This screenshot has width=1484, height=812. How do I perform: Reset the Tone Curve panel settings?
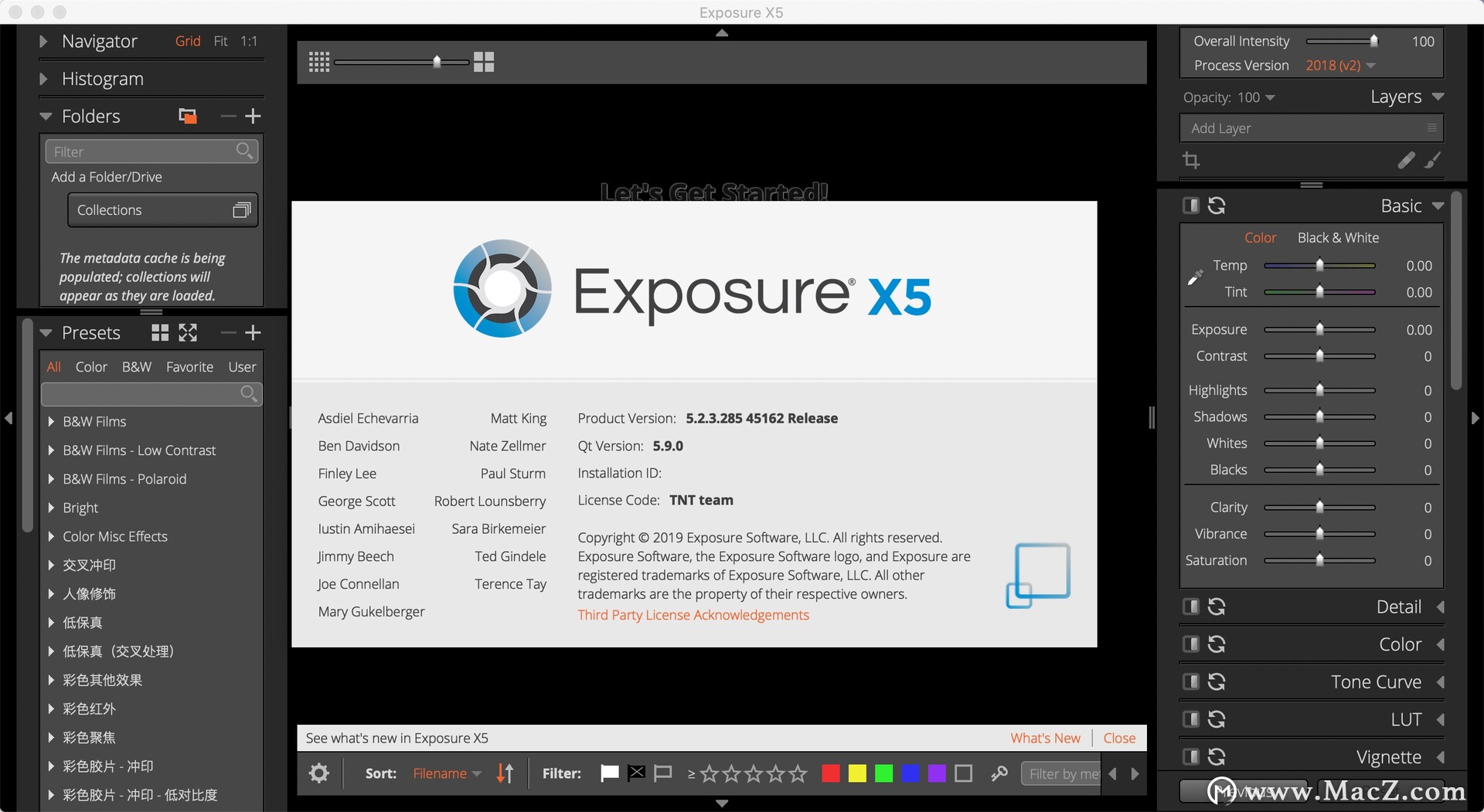pos(1217,681)
